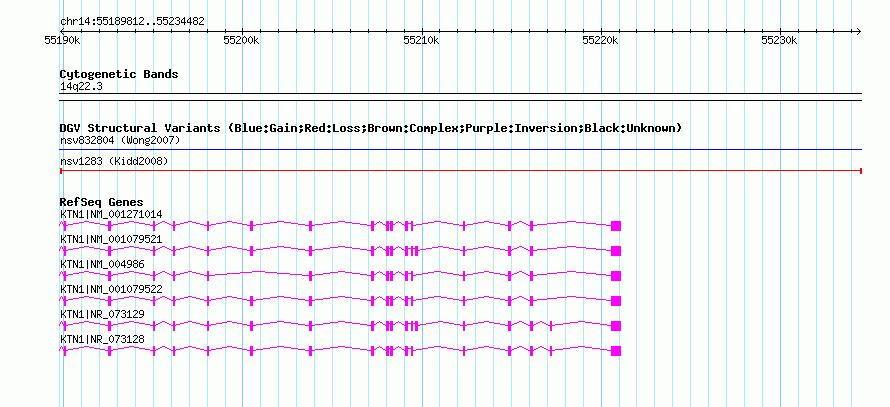Click the red loss variant bar
890x407 pixels.
click(461, 171)
